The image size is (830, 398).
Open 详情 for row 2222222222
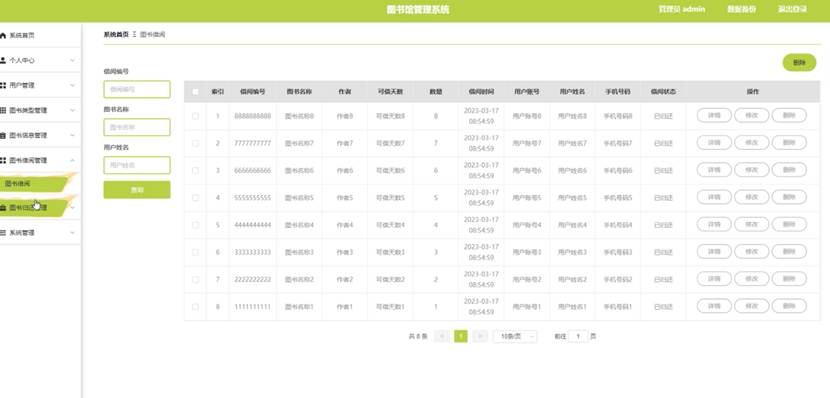714,279
